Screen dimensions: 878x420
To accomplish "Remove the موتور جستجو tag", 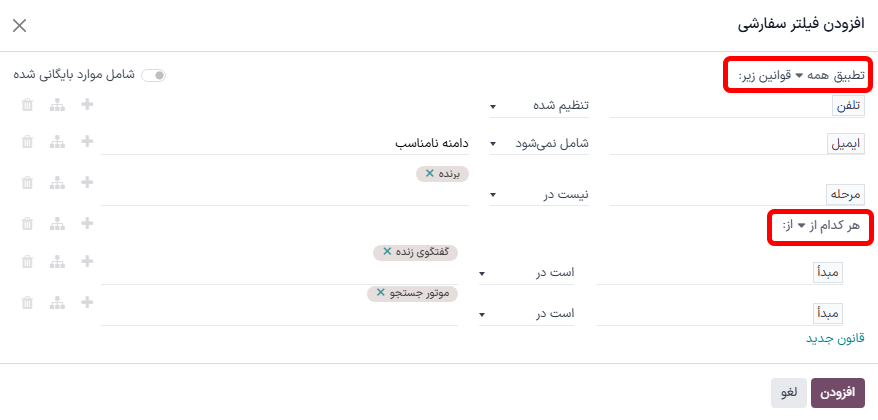I will point(380,294).
